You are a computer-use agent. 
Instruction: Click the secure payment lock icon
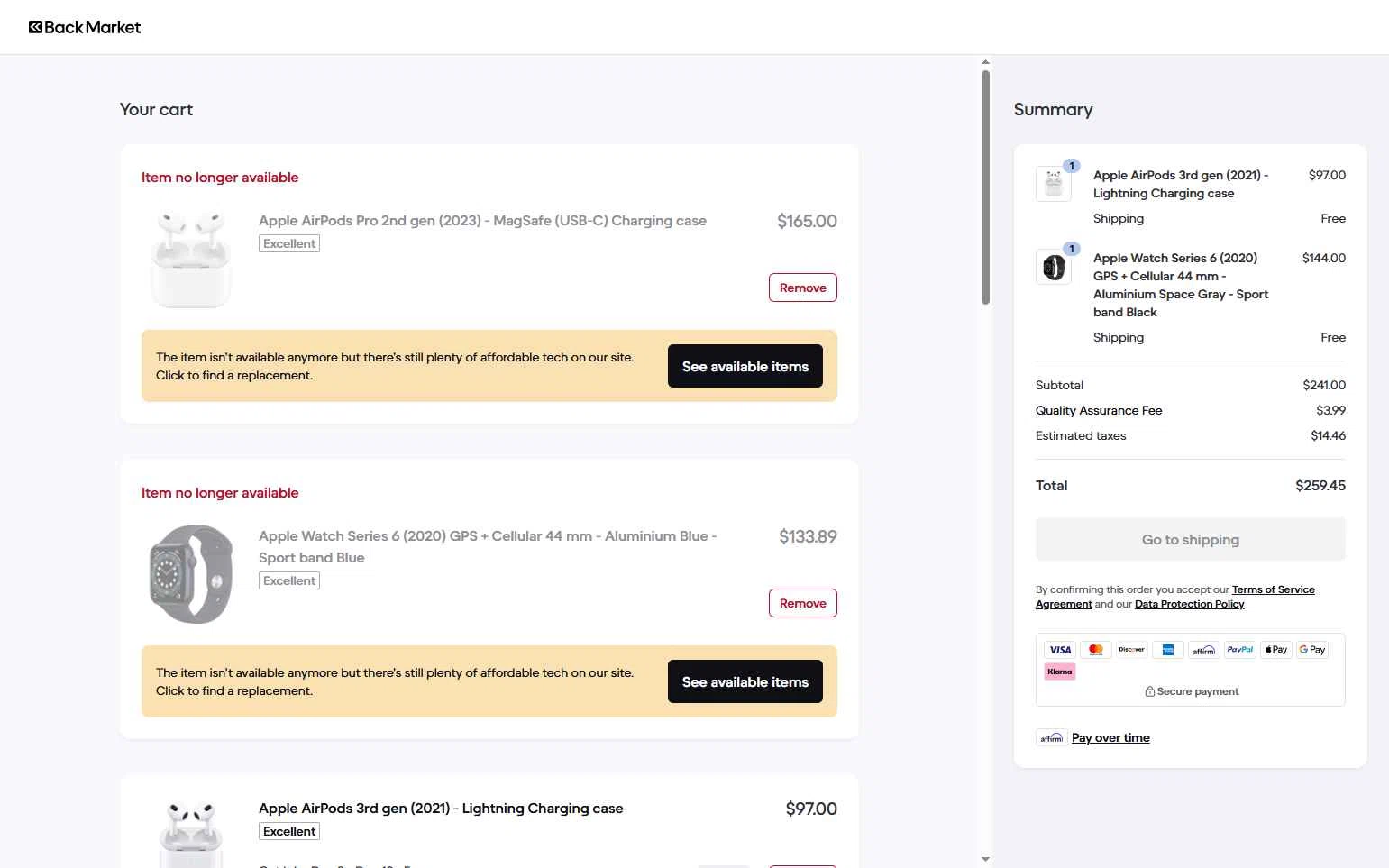[x=1150, y=691]
